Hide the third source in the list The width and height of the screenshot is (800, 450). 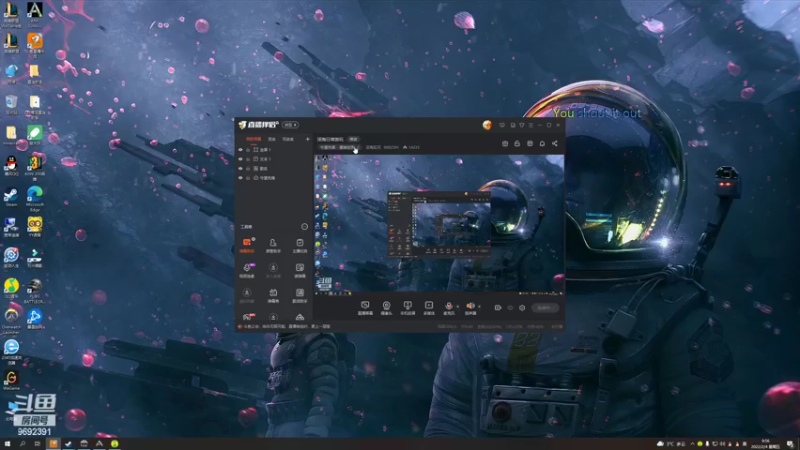pyautogui.click(x=241, y=168)
